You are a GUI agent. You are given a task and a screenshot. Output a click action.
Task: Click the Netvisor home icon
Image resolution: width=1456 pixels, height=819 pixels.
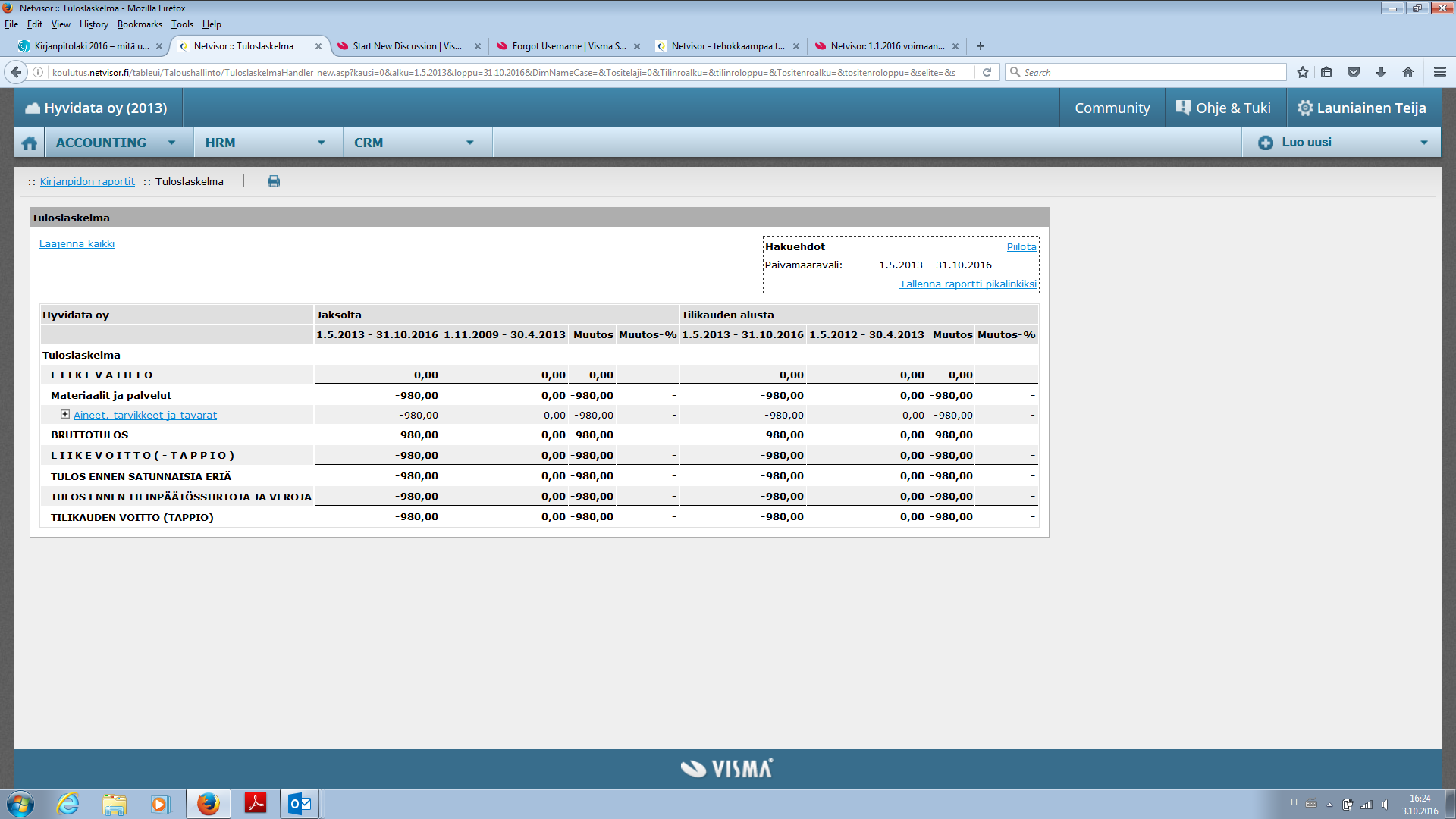point(30,143)
